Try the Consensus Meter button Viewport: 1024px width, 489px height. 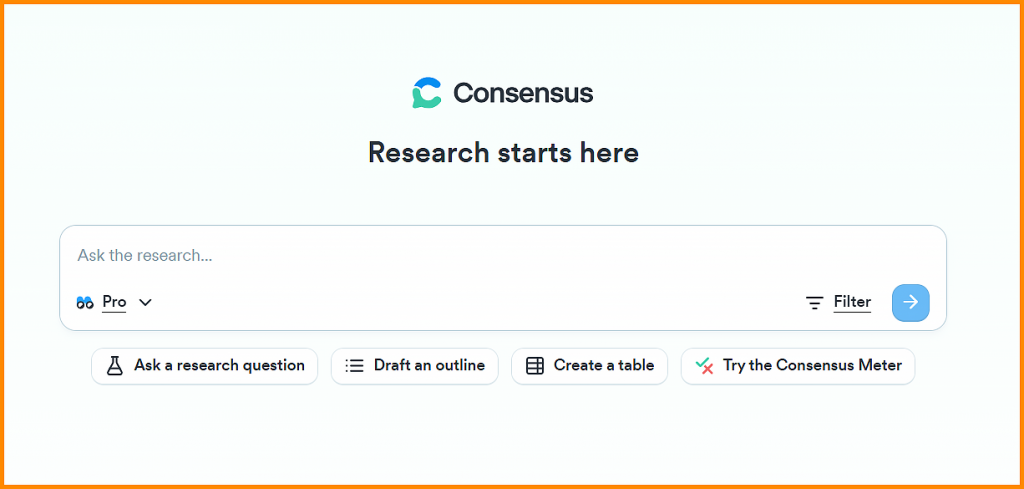click(x=798, y=366)
